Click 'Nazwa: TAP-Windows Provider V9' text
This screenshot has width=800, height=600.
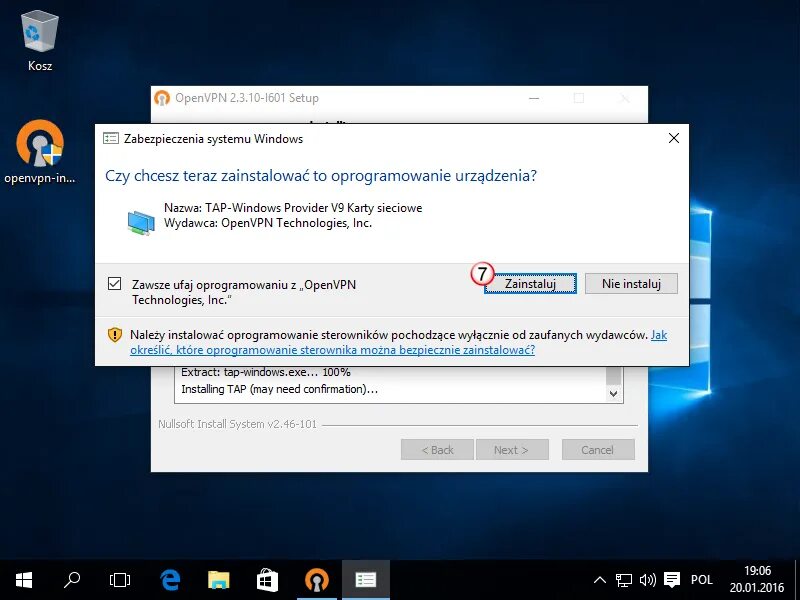pyautogui.click(x=254, y=208)
